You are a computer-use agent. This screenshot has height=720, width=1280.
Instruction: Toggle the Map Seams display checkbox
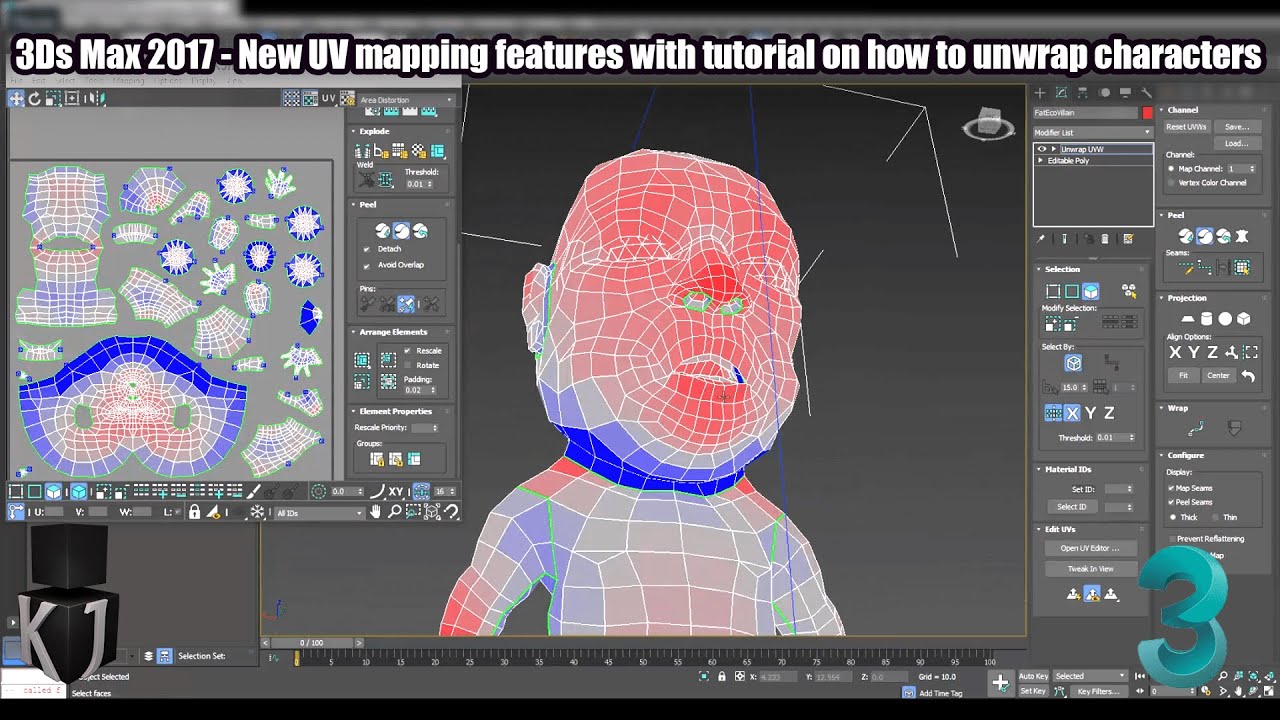click(1172, 488)
